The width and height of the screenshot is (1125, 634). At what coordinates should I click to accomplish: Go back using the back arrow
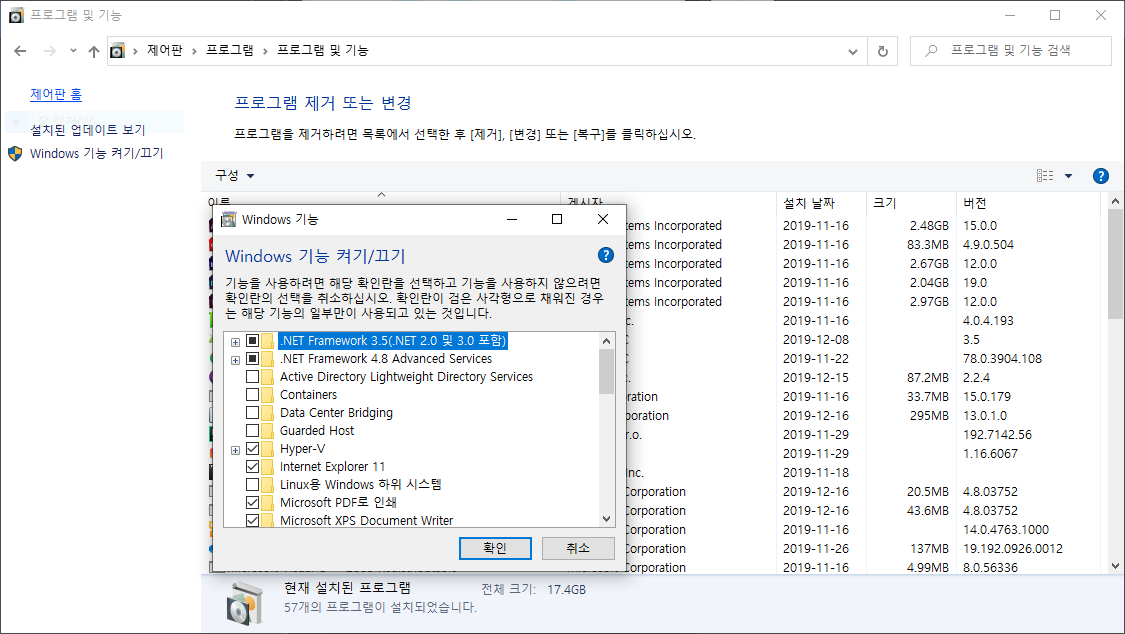click(x=20, y=51)
